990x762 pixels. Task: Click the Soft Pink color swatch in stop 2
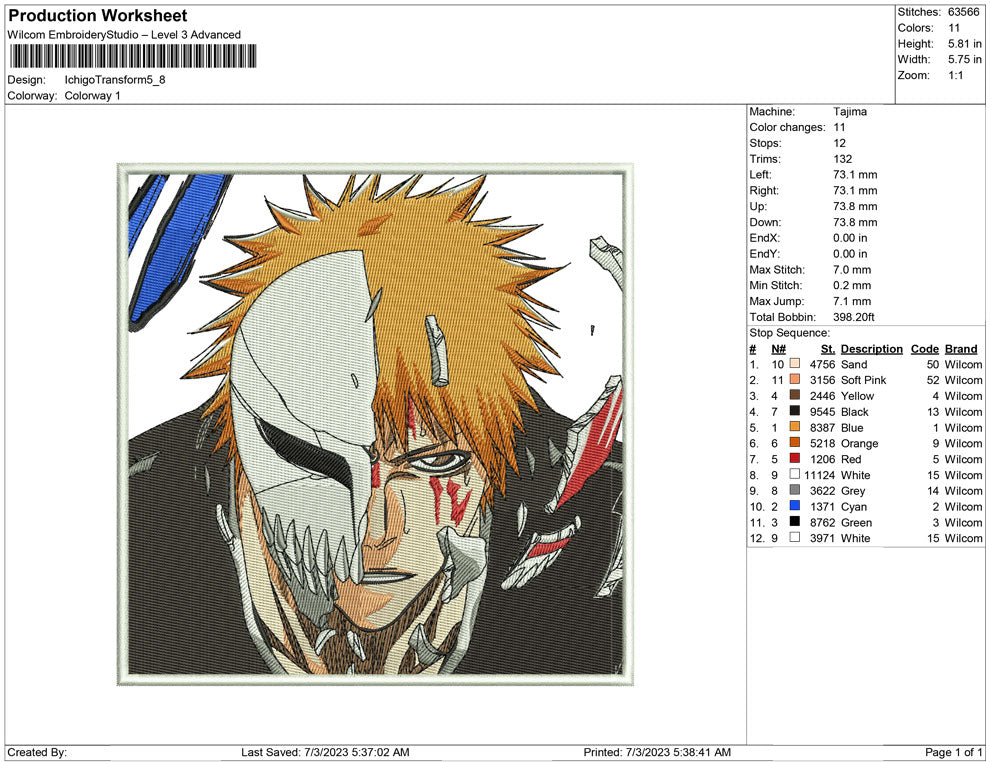(x=794, y=380)
